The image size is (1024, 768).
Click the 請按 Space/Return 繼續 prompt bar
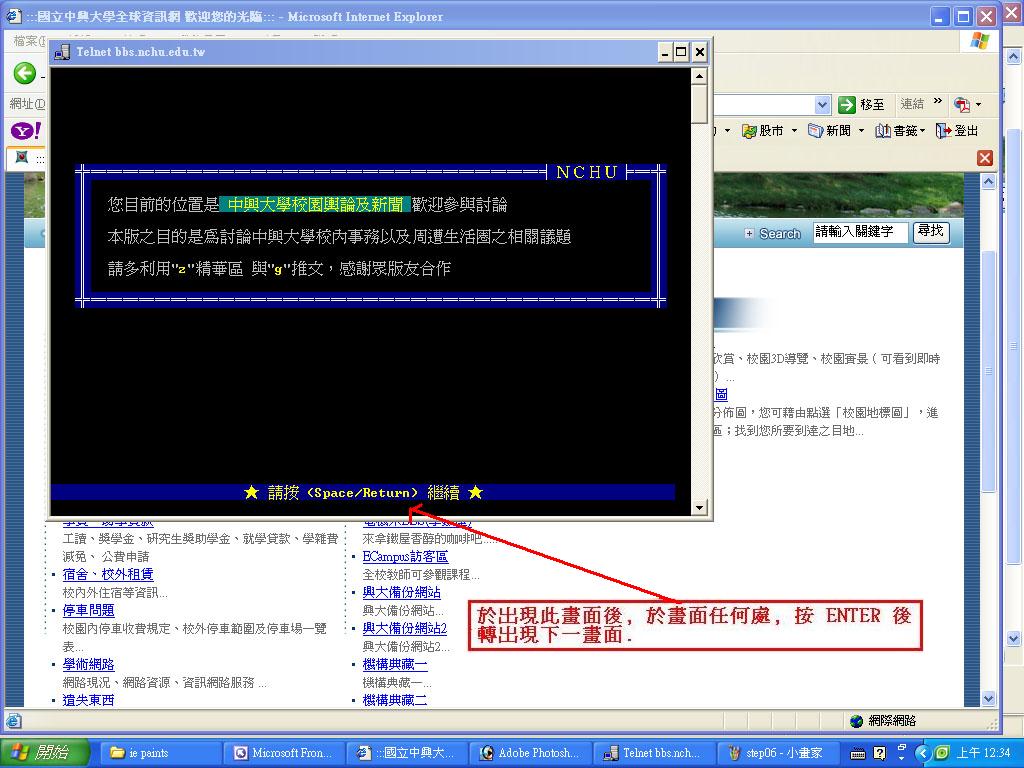point(362,492)
